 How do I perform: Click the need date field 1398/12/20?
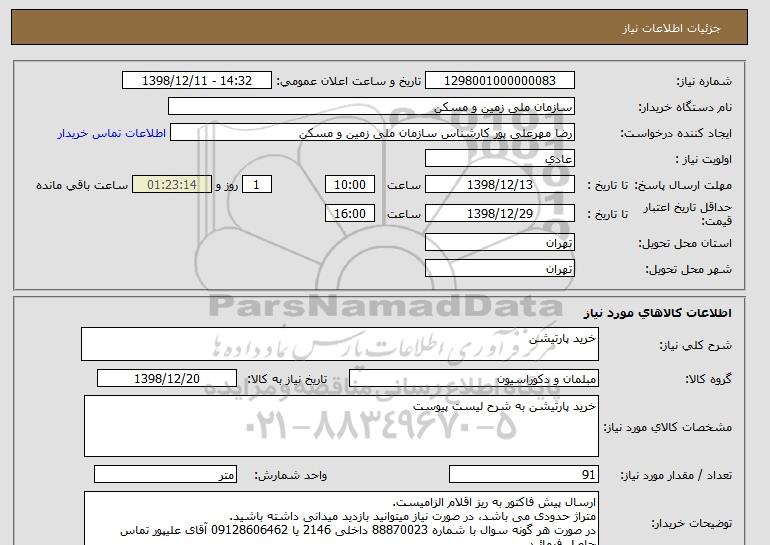[x=167, y=379]
